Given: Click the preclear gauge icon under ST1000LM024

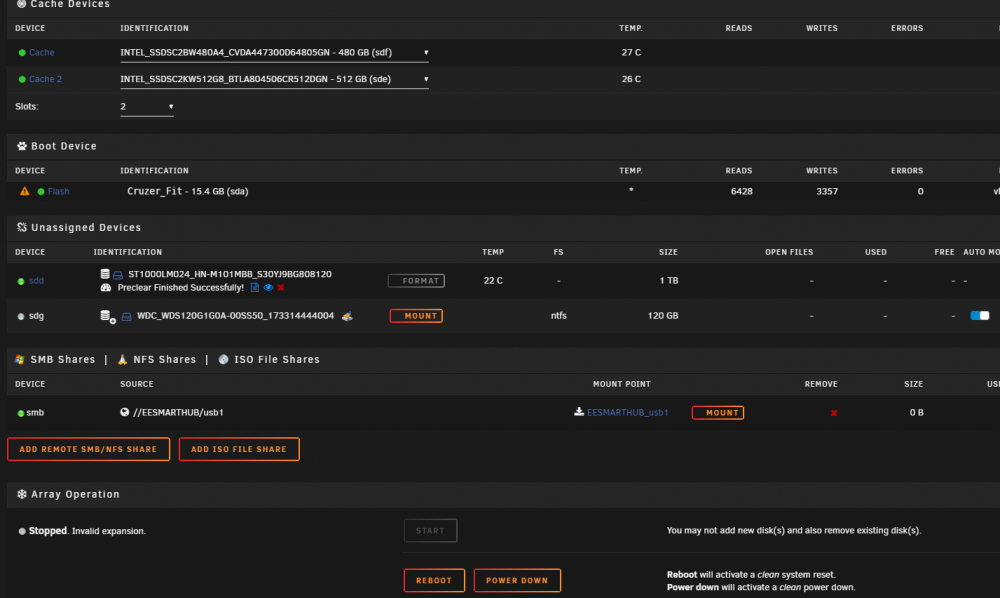Looking at the screenshot, I should point(106,288).
